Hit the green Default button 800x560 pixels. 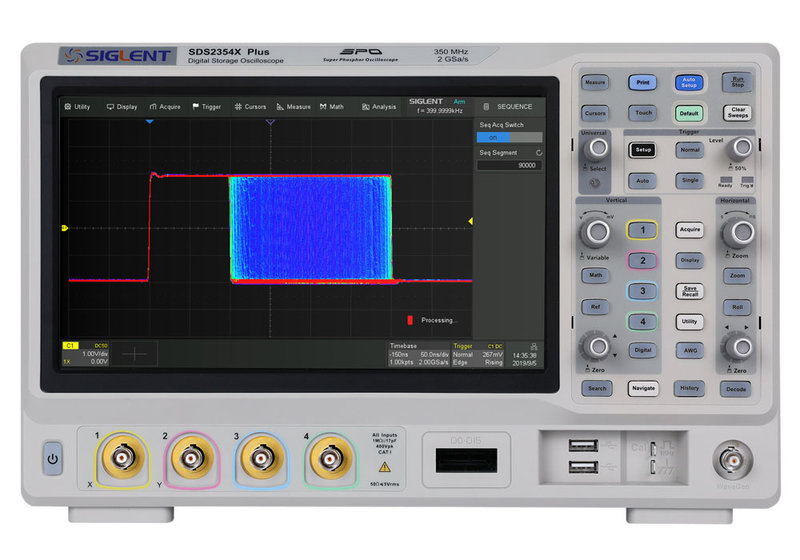[x=689, y=113]
